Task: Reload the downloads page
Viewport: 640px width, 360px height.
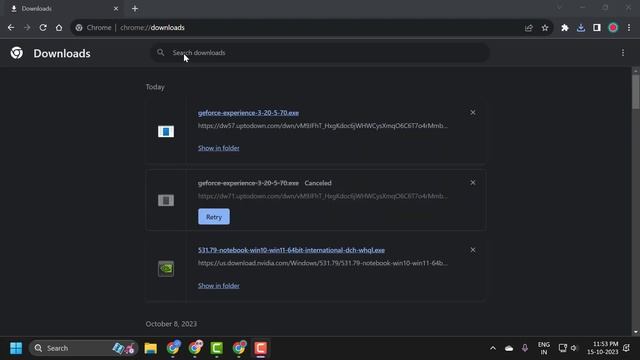Action: coord(43,28)
